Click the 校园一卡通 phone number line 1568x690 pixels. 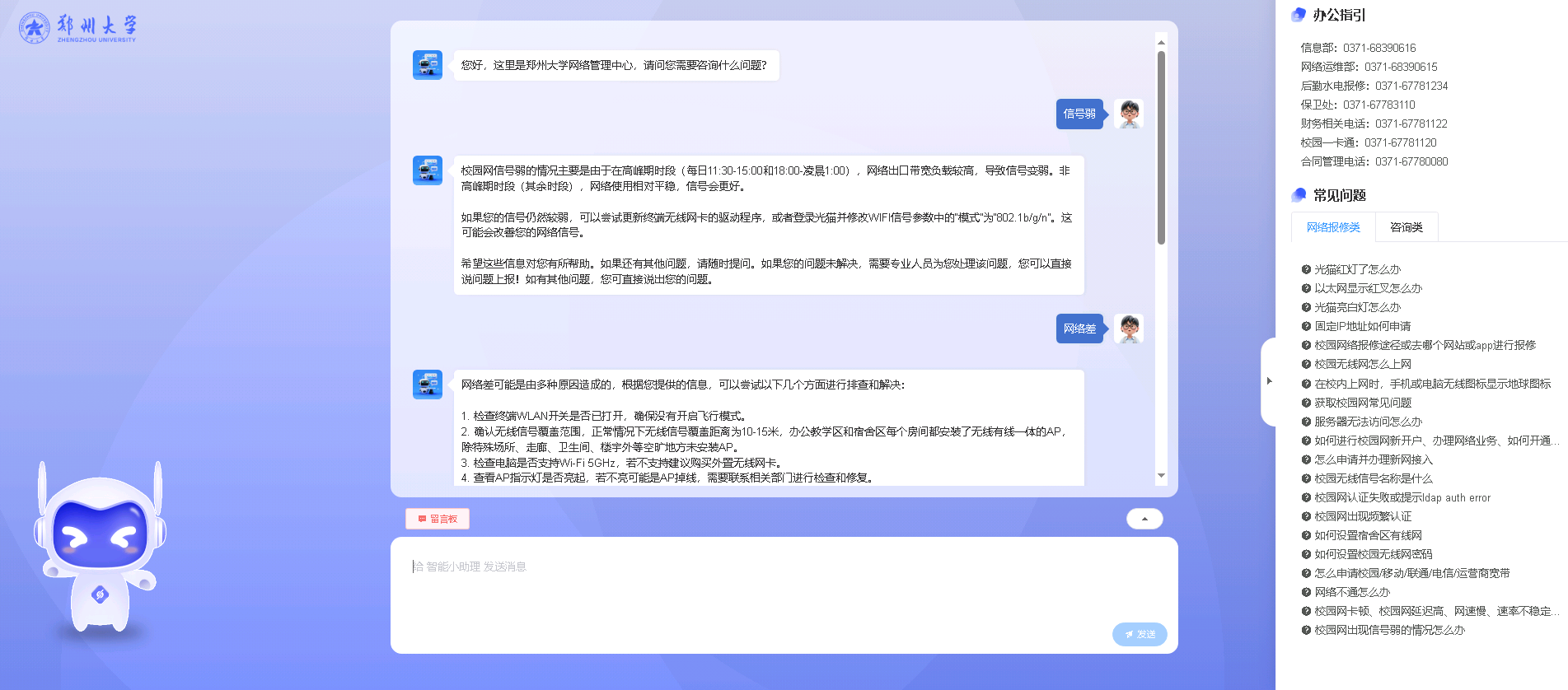tap(1369, 142)
